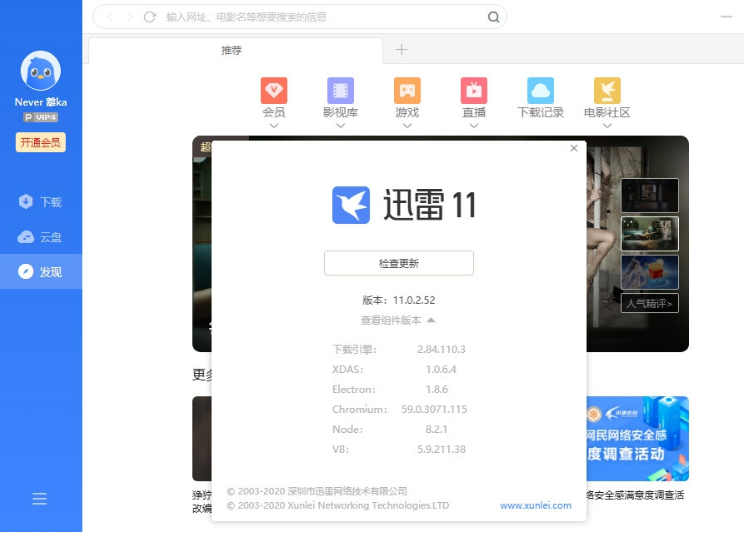The height and width of the screenshot is (535, 744).
Task: Open the 下载记录 cloud icon
Action: pyautogui.click(x=540, y=91)
